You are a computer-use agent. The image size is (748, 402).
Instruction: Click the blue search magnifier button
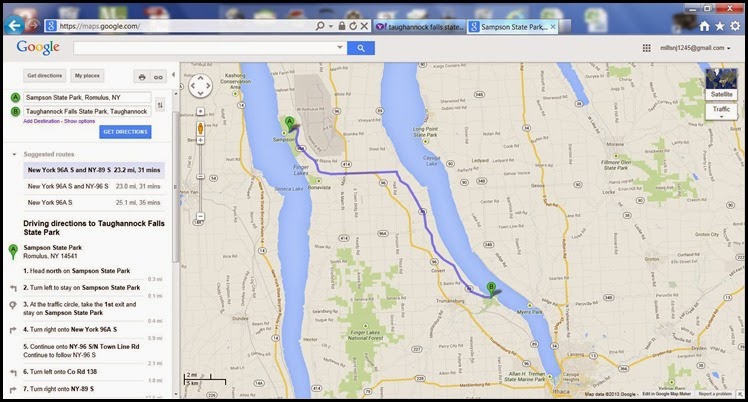point(361,48)
